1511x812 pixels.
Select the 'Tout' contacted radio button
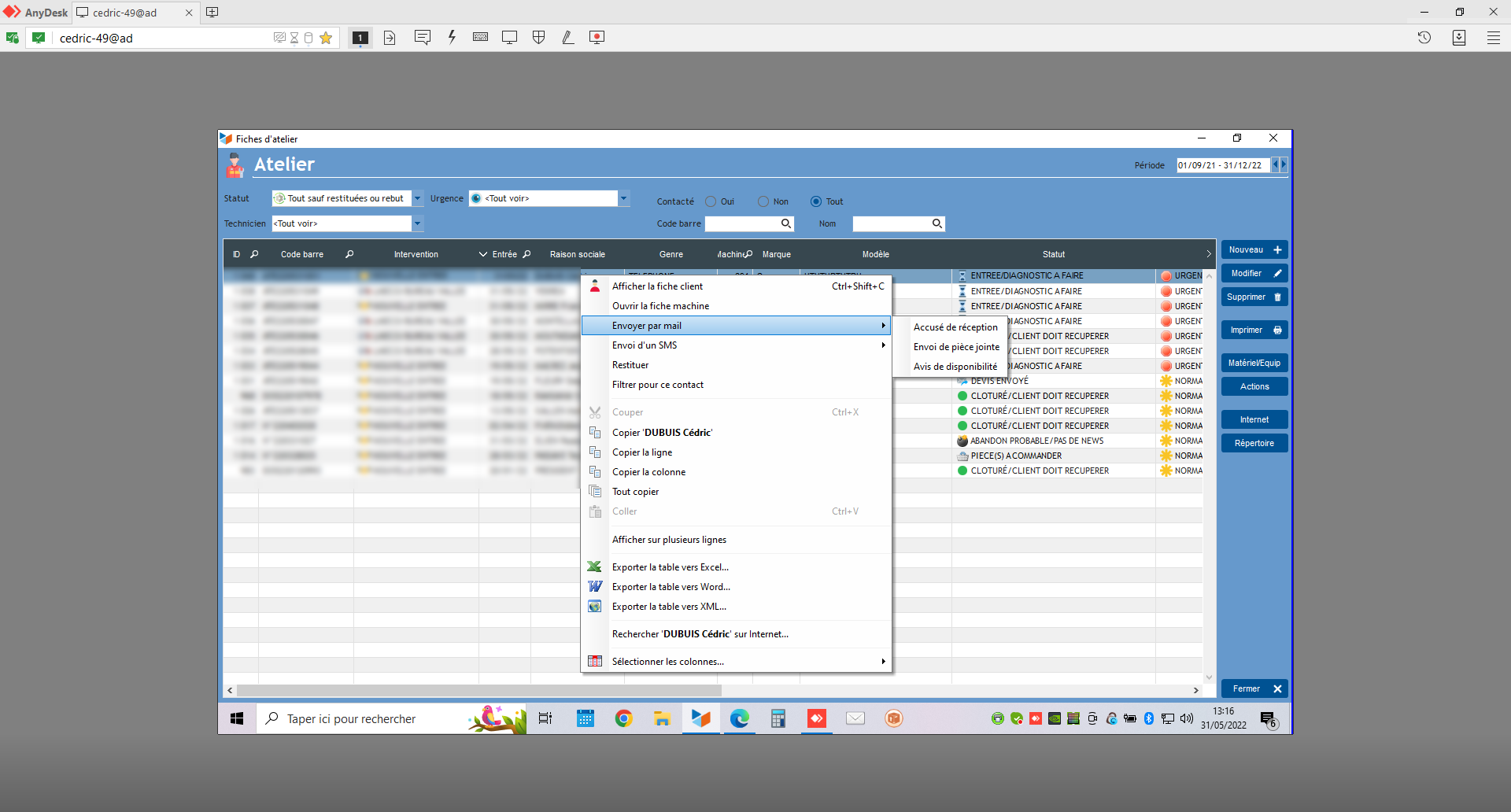(x=816, y=201)
